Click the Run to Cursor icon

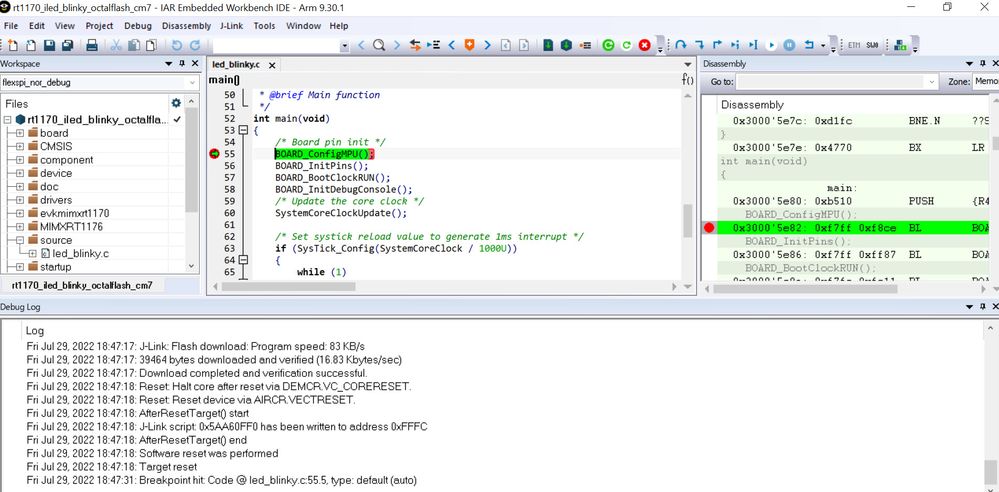coord(753,45)
